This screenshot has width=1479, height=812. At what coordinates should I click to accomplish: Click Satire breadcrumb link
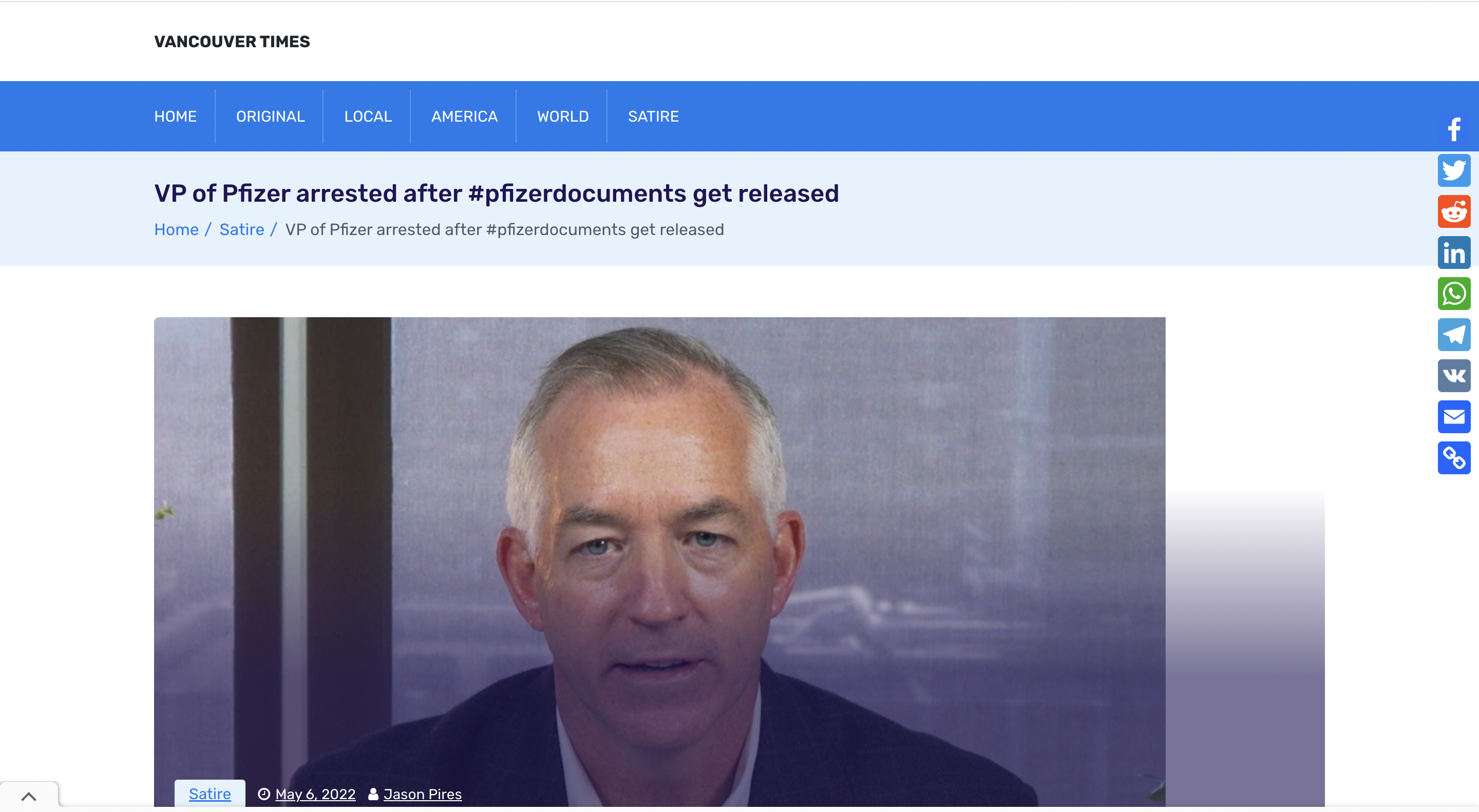242,229
